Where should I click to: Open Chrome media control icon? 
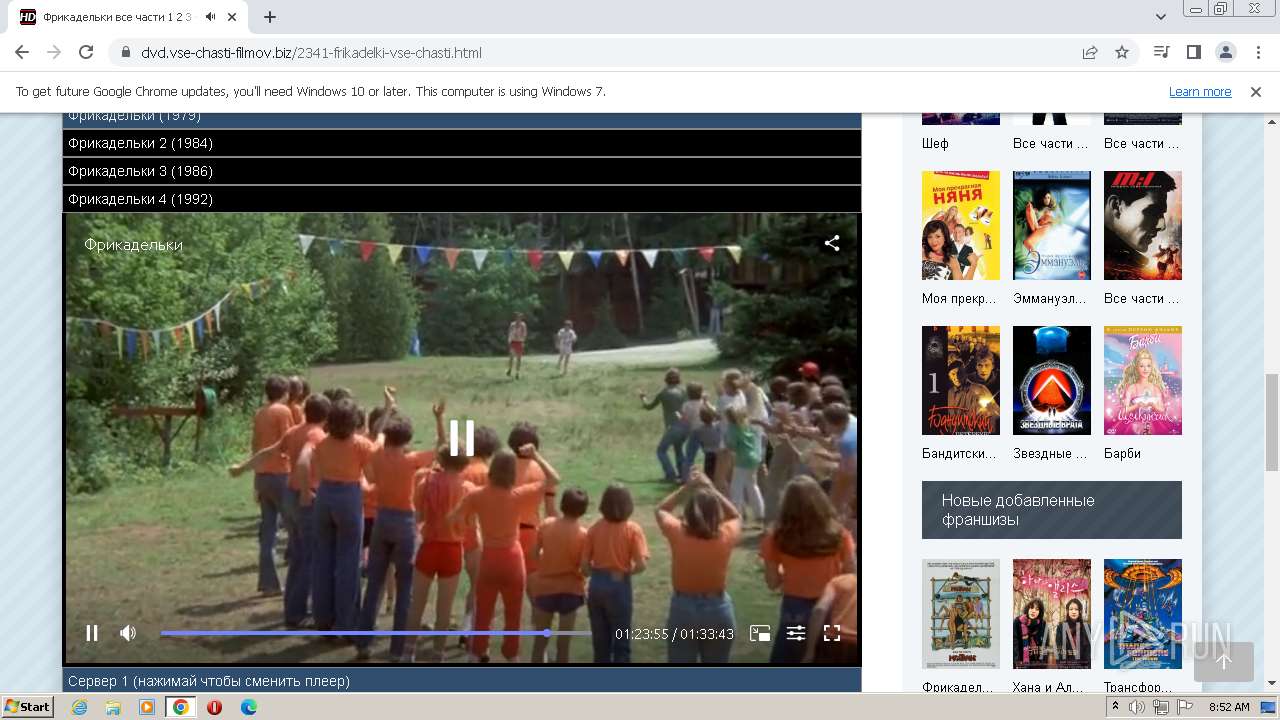1161,52
